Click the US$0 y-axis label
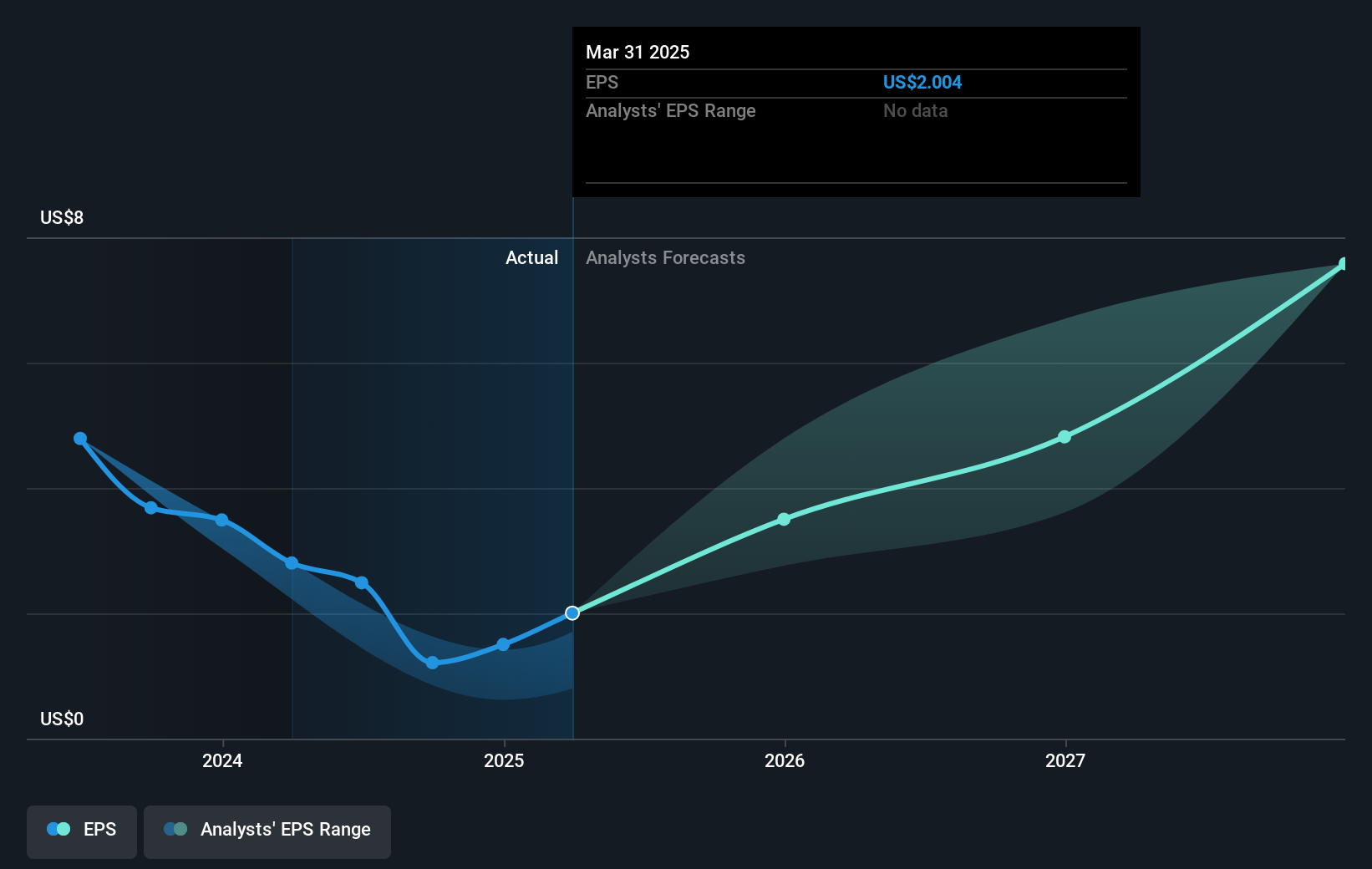 (x=62, y=719)
